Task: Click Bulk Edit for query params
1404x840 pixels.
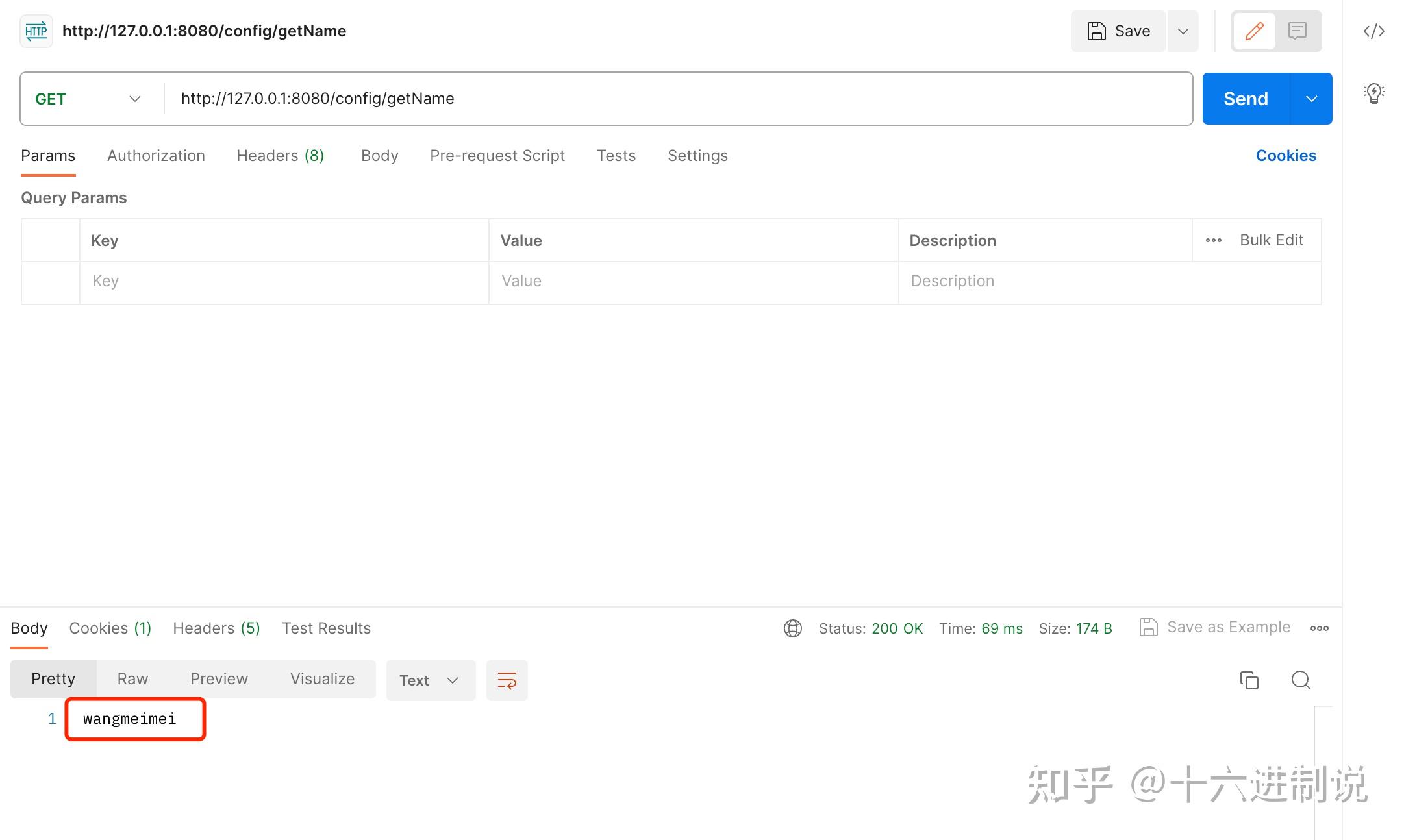Action: coord(1272,240)
